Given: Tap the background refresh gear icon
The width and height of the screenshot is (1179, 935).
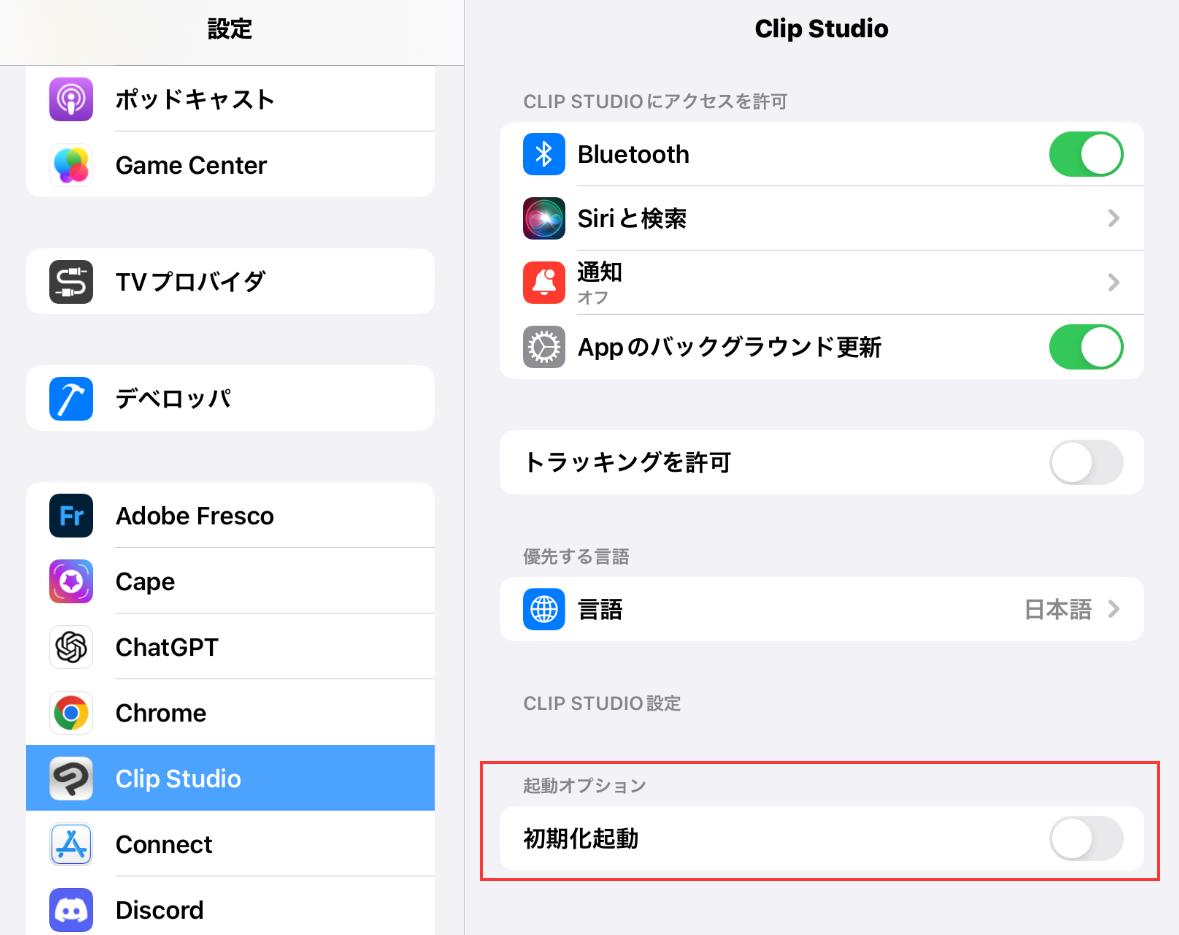Looking at the screenshot, I should click(x=544, y=347).
